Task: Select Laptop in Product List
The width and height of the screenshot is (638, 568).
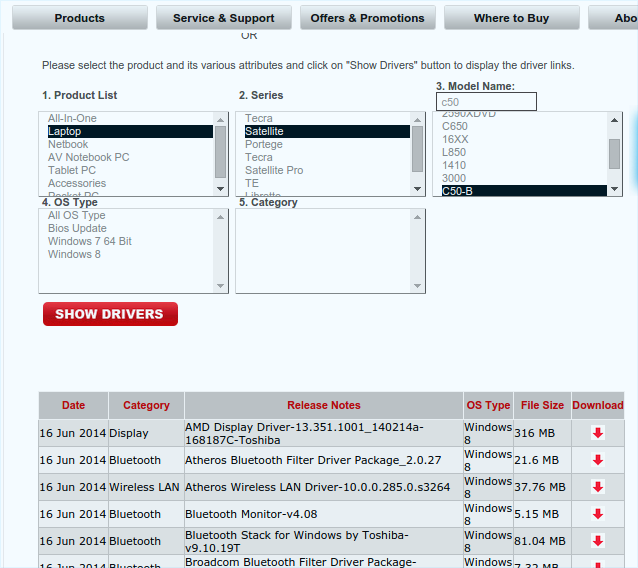Action: pos(130,131)
